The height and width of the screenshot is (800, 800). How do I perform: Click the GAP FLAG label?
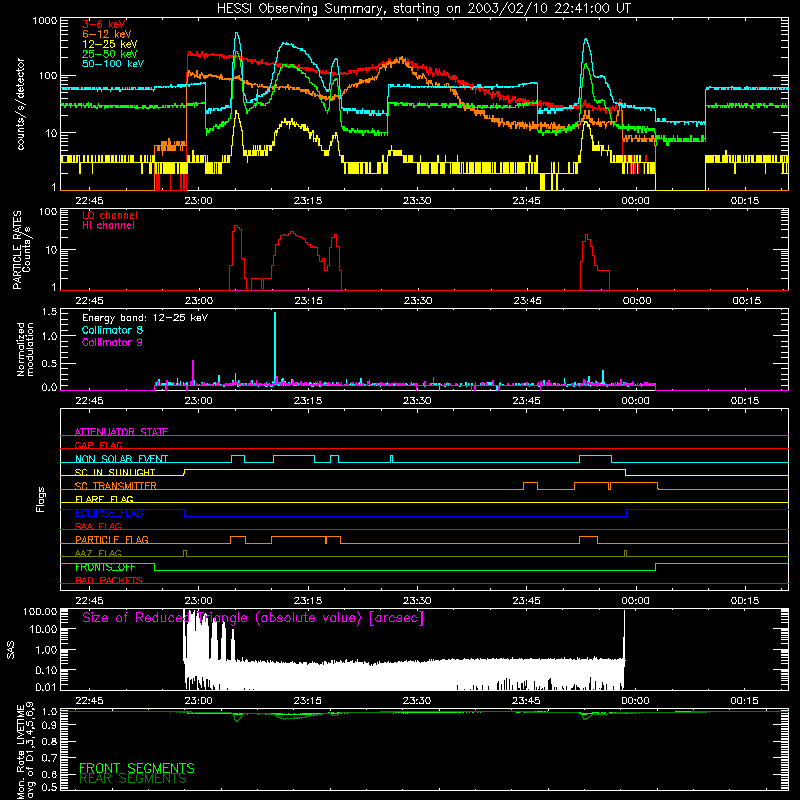(x=98, y=445)
